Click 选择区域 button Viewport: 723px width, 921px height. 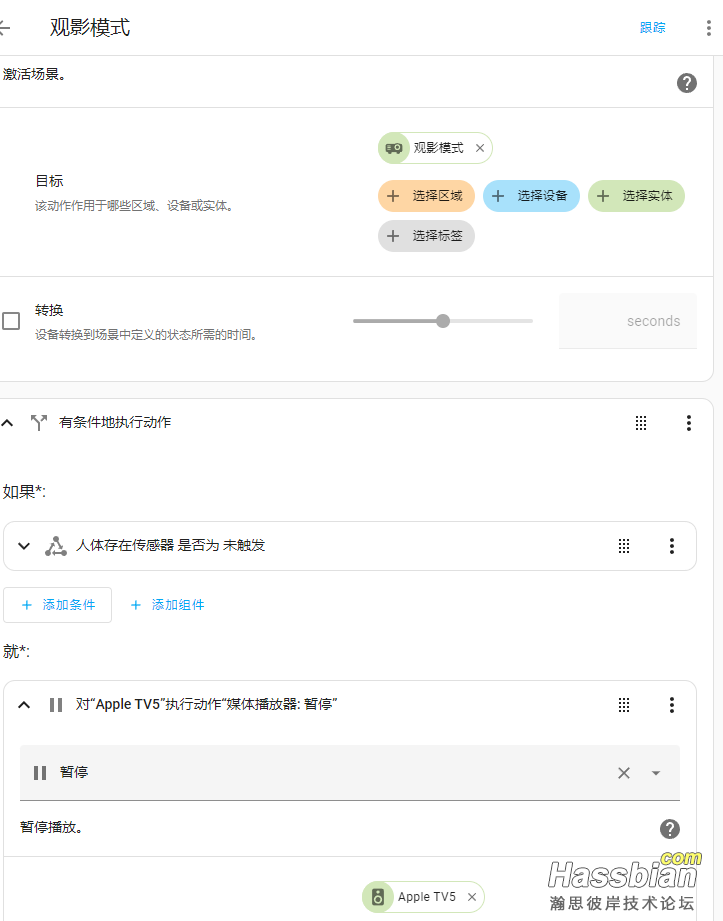(426, 196)
